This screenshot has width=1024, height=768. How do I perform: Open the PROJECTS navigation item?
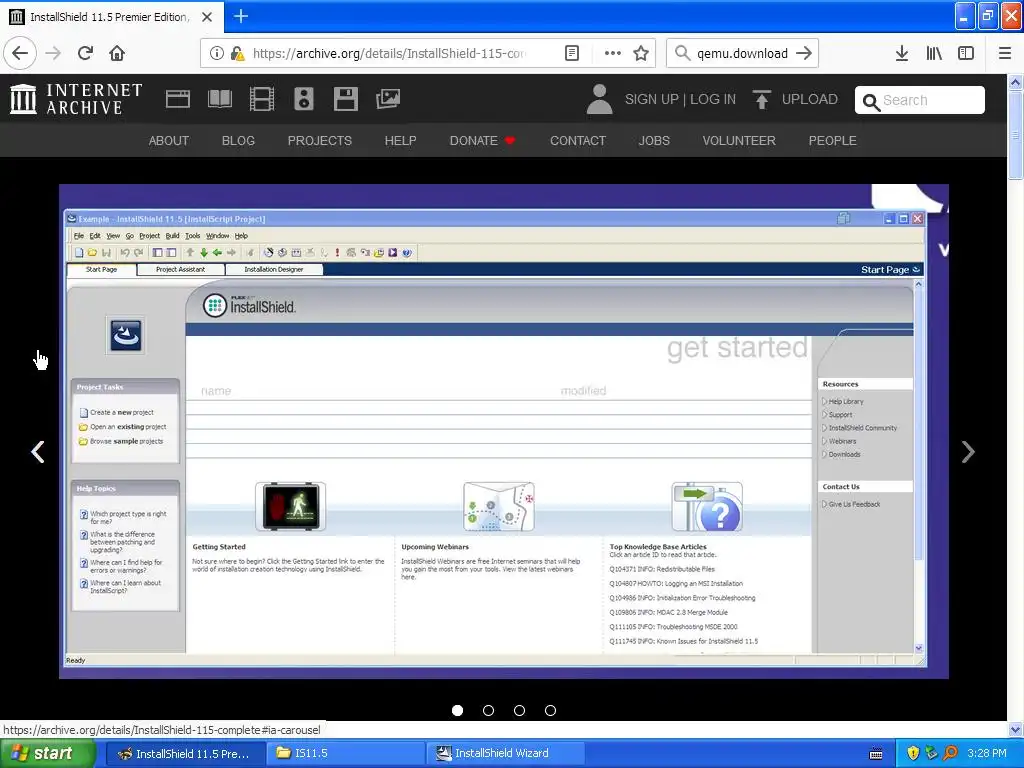click(319, 140)
